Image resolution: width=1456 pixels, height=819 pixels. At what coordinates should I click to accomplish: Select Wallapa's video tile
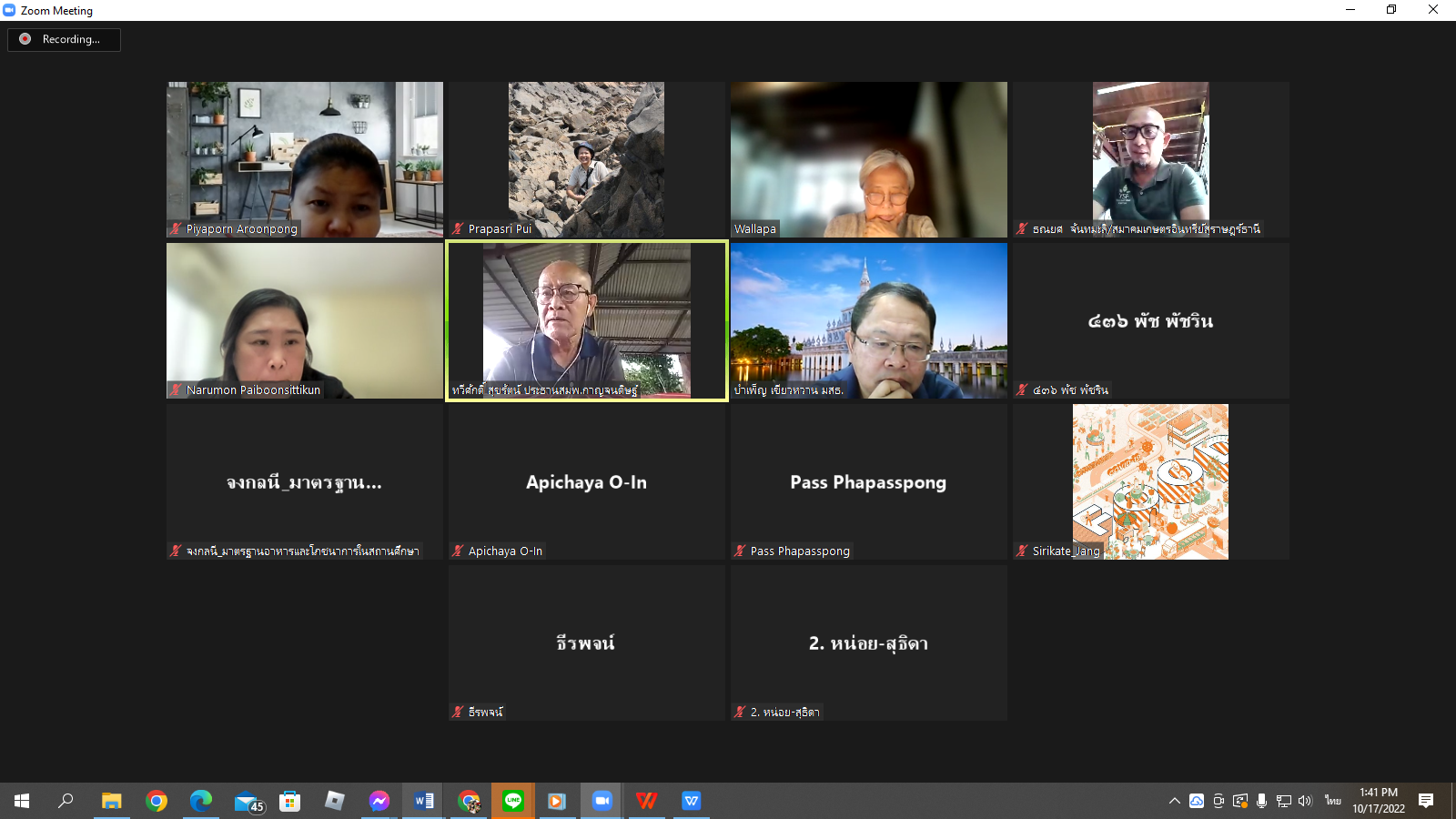tap(869, 159)
